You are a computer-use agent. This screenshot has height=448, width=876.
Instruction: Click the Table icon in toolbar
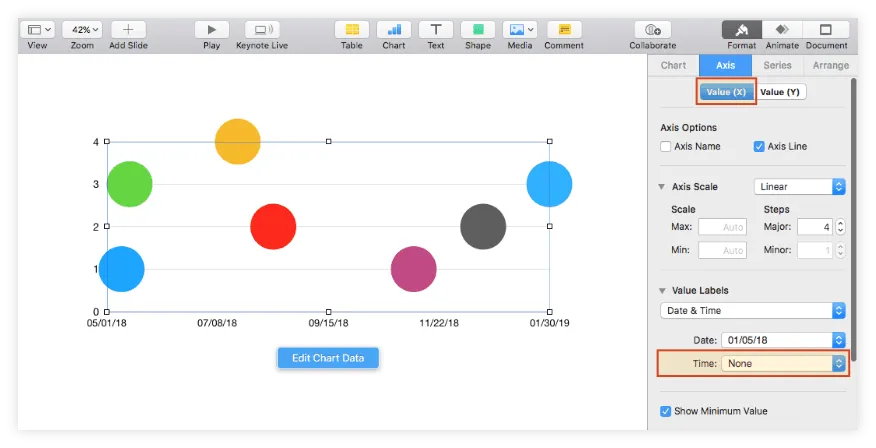coord(351,30)
